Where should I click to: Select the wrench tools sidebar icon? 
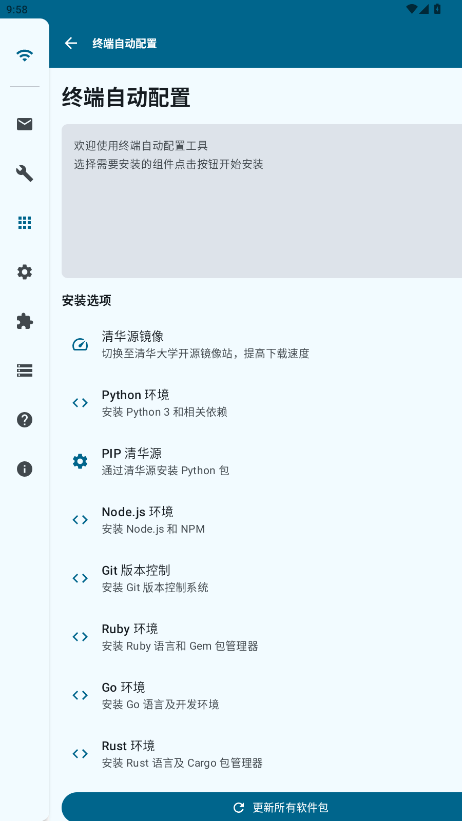pos(25,173)
